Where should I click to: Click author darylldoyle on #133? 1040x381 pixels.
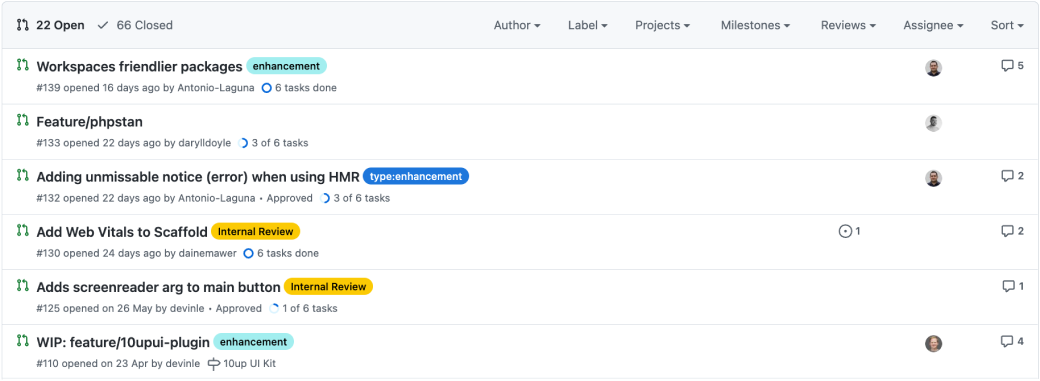(204, 143)
